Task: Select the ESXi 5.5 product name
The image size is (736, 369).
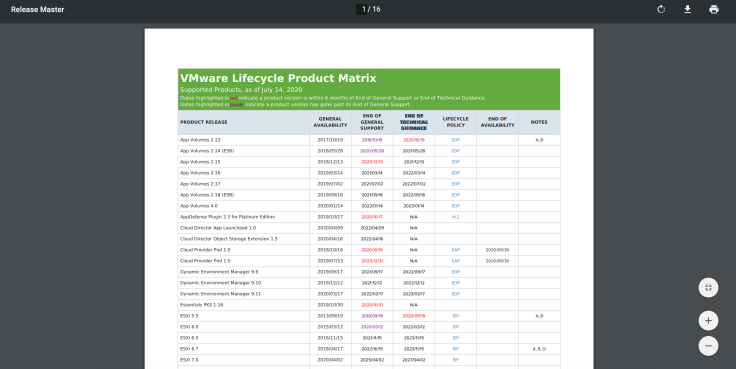Action: (189, 316)
